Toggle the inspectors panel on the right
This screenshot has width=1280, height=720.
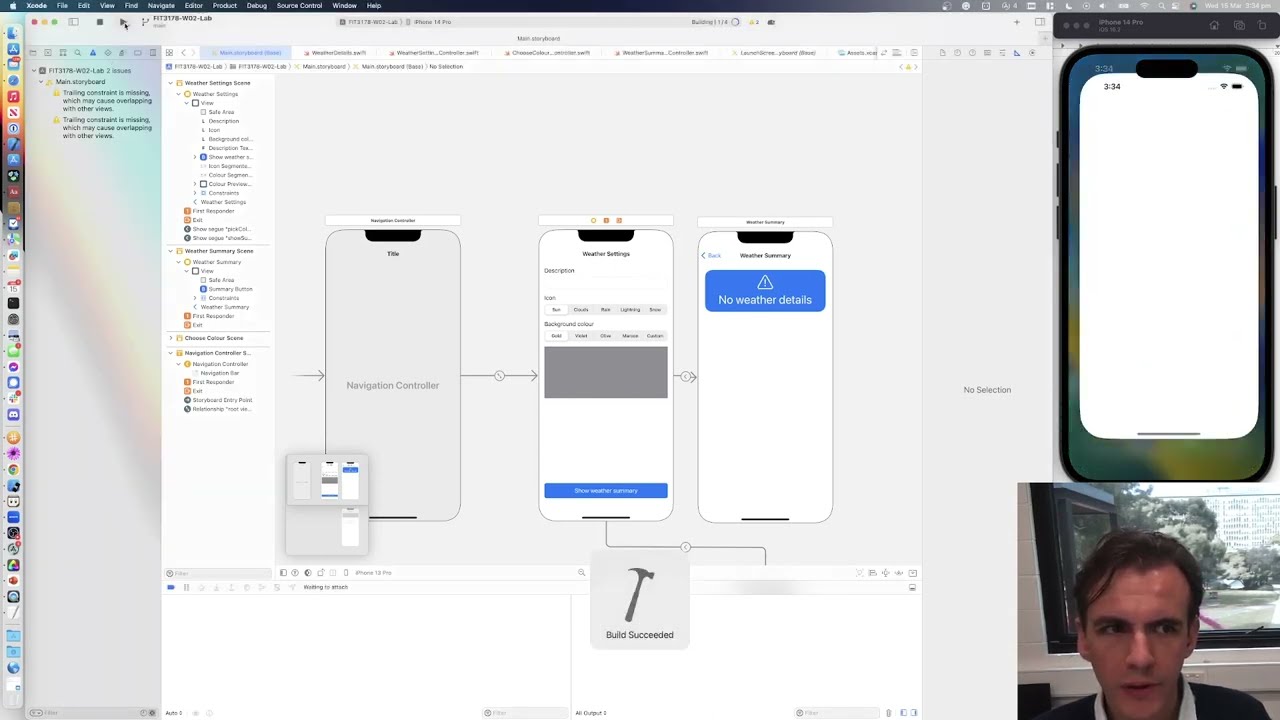click(1040, 22)
